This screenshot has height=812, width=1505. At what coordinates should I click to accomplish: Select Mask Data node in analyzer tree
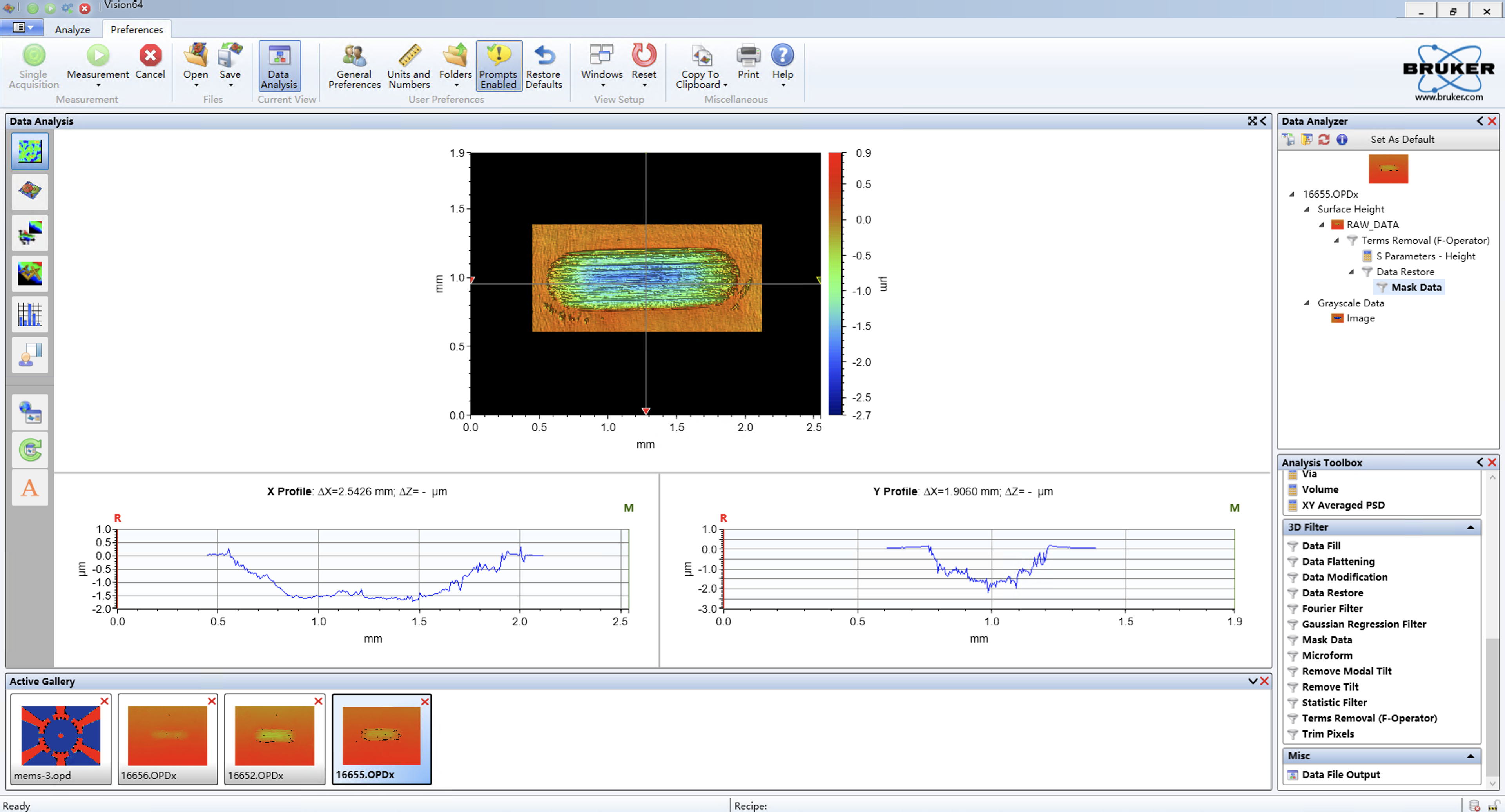coord(1416,287)
